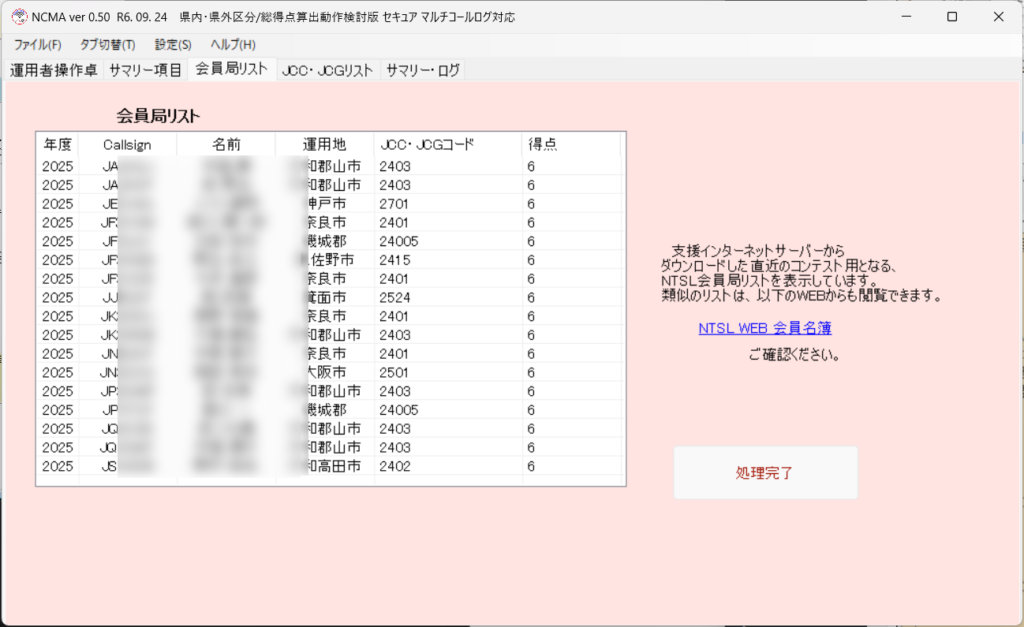The image size is (1024, 627).
Task: Open the NTSL WEB 会員名簿 link
Action: (x=765, y=328)
